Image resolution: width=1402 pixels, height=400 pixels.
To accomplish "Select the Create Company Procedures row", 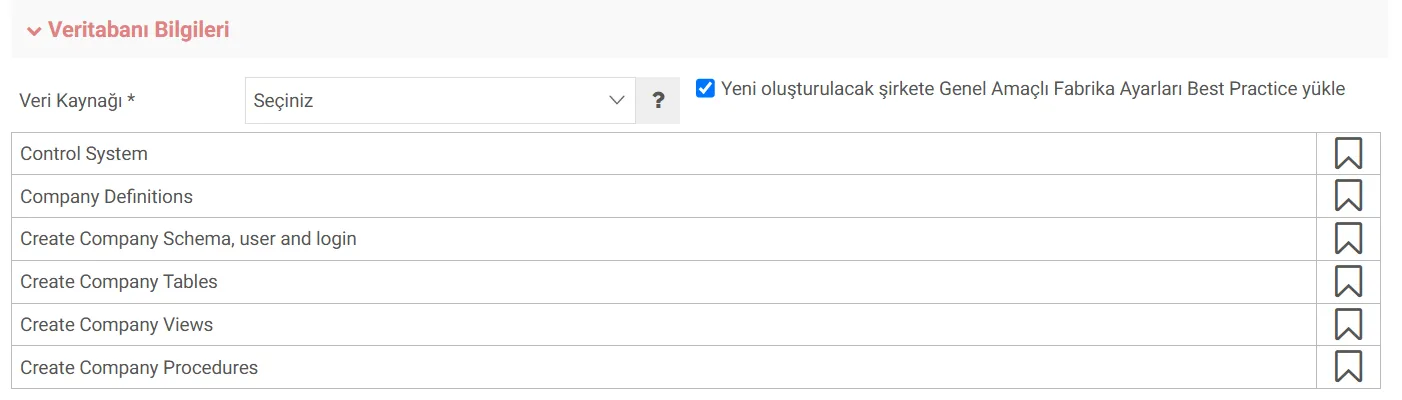I will (664, 367).
